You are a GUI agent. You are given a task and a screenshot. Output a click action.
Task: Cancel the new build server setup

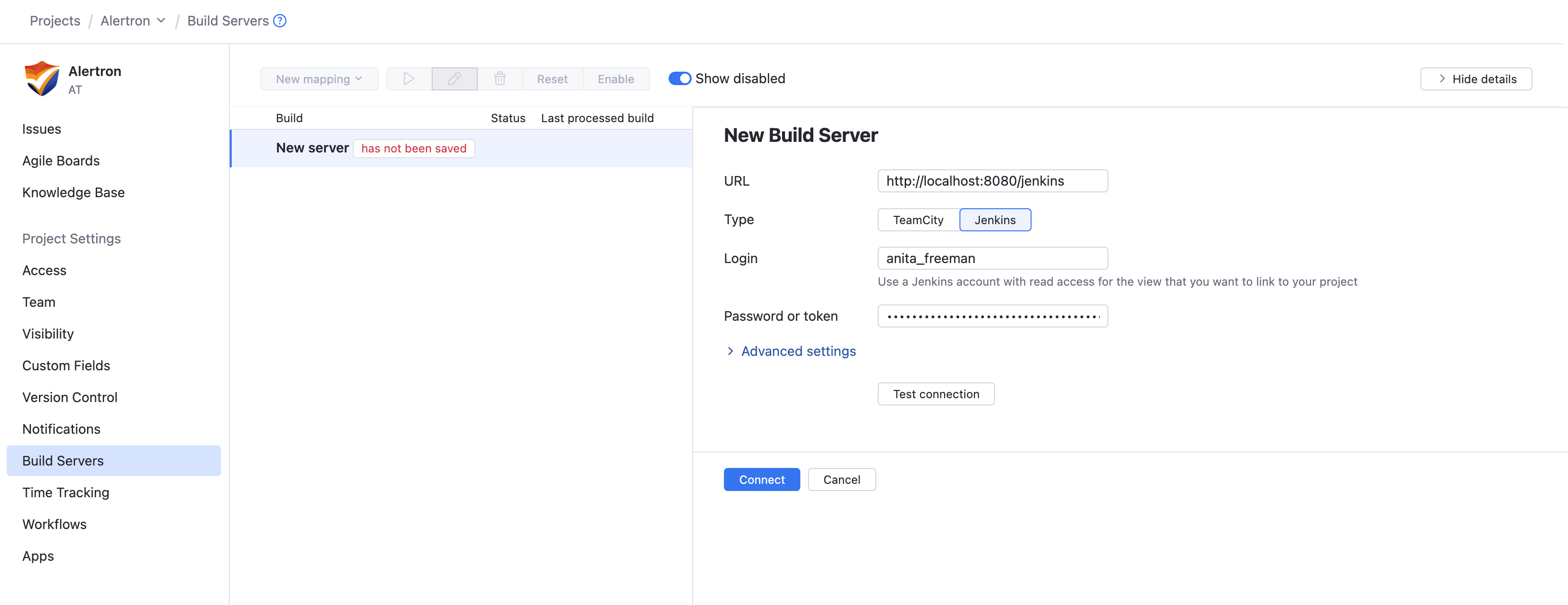click(842, 479)
